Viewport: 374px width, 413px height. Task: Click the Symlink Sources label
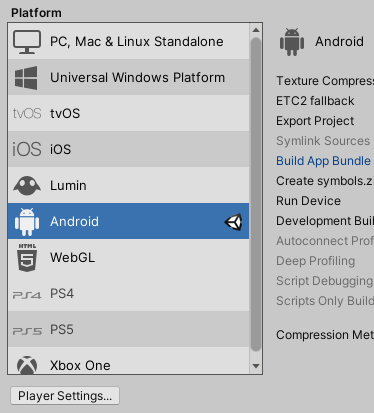pyautogui.click(x=323, y=141)
